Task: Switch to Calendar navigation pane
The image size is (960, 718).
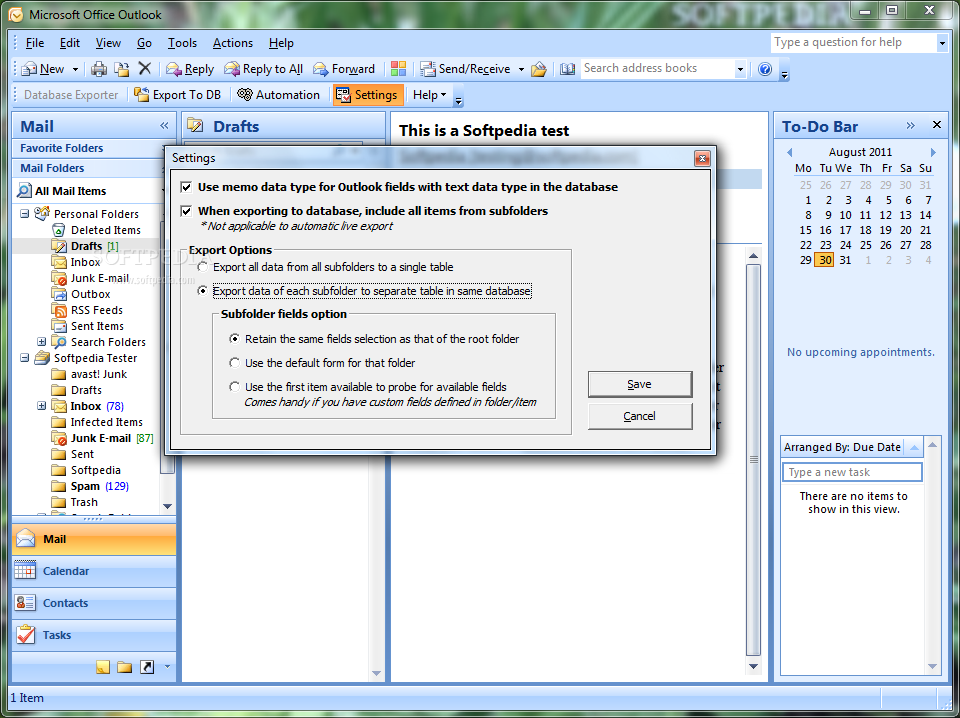Action: 94,571
